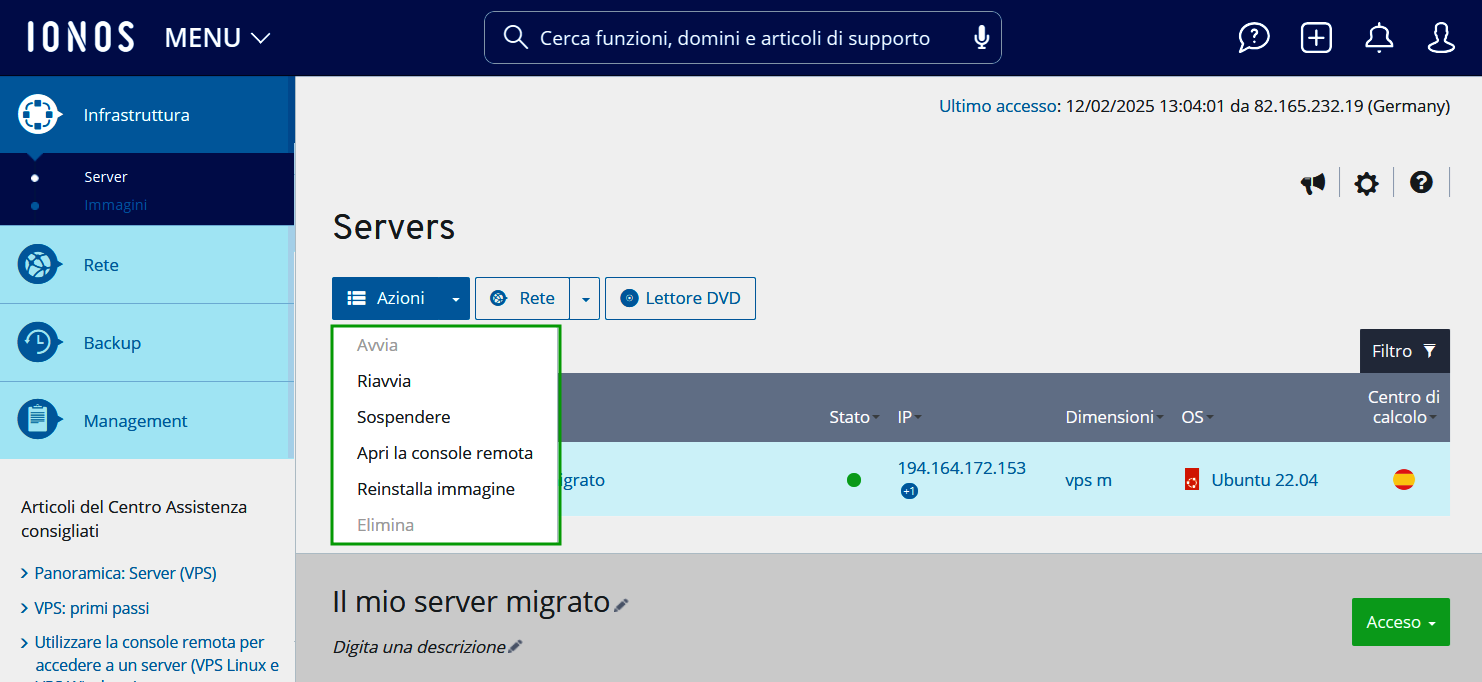This screenshot has height=682, width=1482.
Task: Open the green Acceso dropdown
Action: [1400, 622]
